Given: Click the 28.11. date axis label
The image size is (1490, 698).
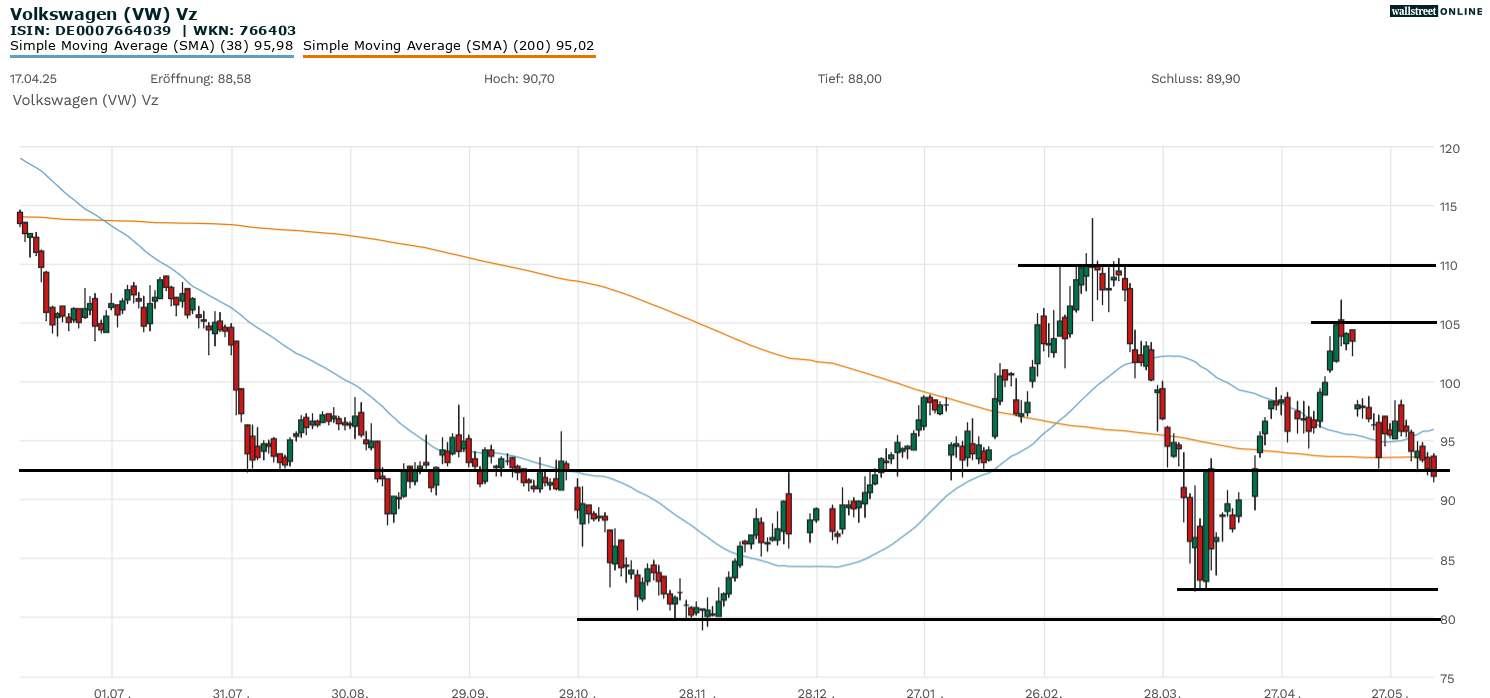Looking at the screenshot, I should (697, 692).
